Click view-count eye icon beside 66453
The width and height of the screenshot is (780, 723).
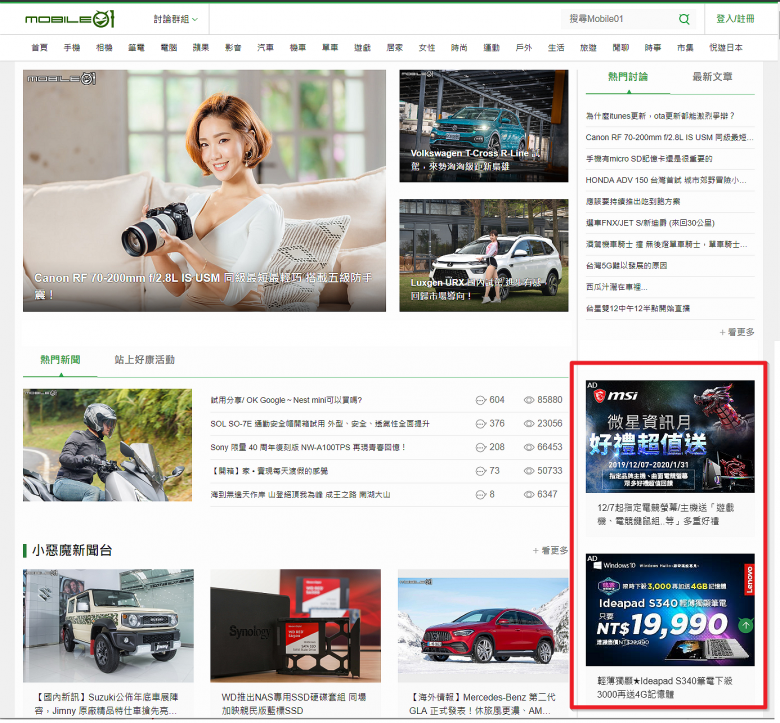(x=529, y=447)
